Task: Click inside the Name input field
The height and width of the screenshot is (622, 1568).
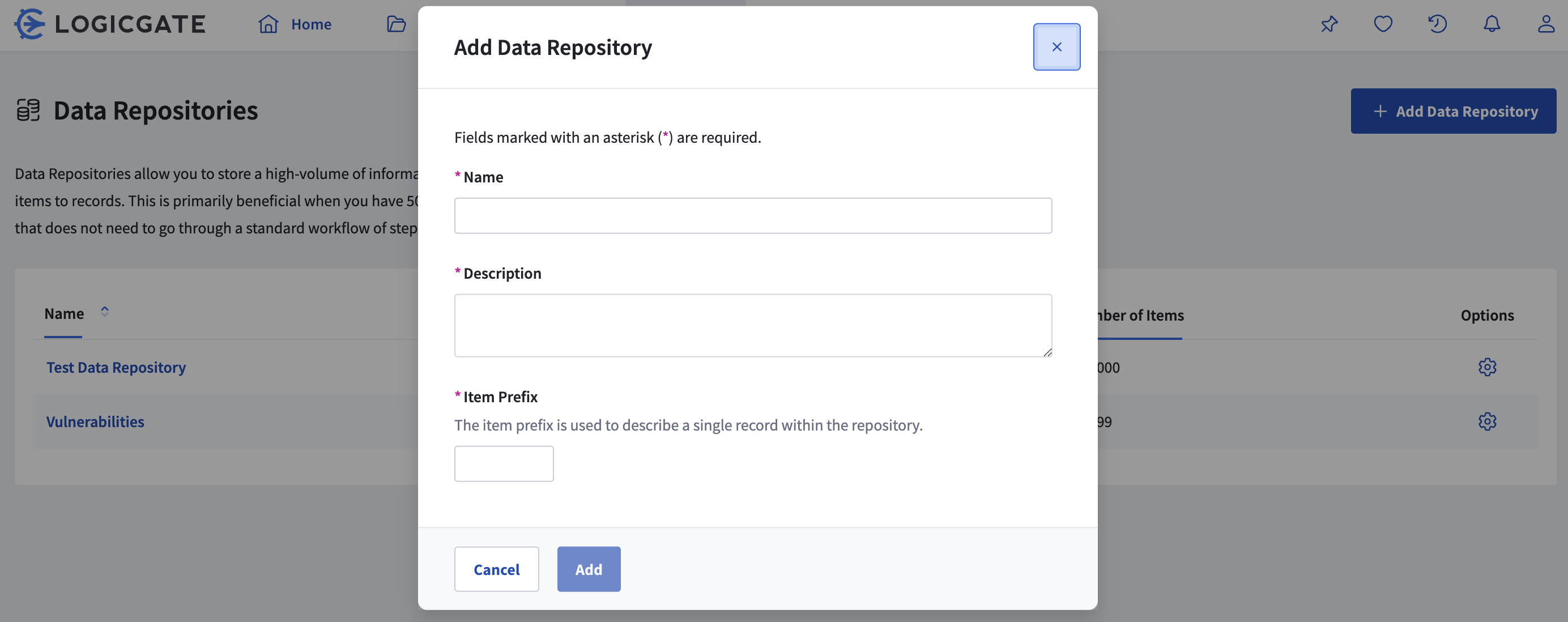Action: 753,215
